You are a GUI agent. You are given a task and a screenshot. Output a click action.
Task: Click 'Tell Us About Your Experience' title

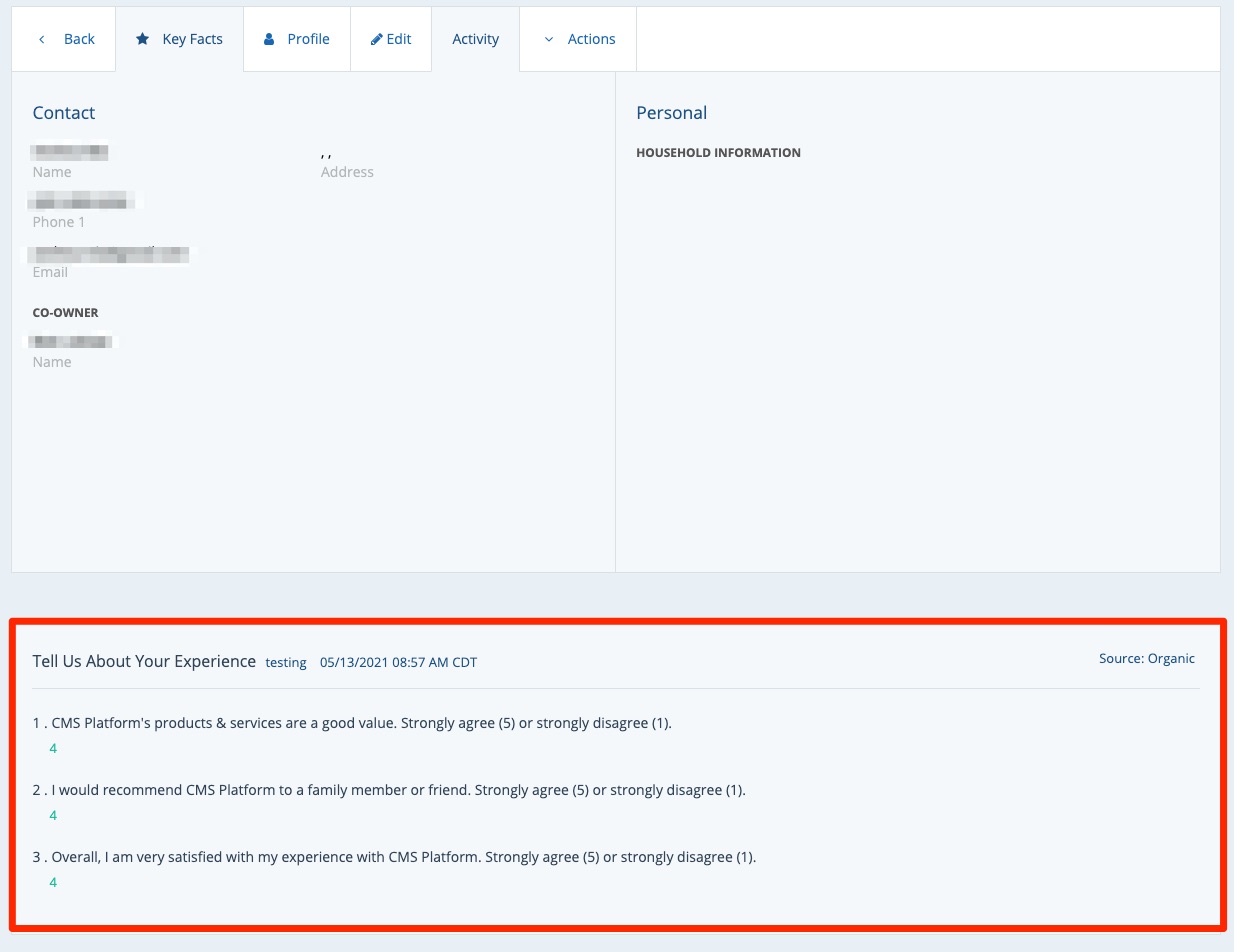[144, 661]
